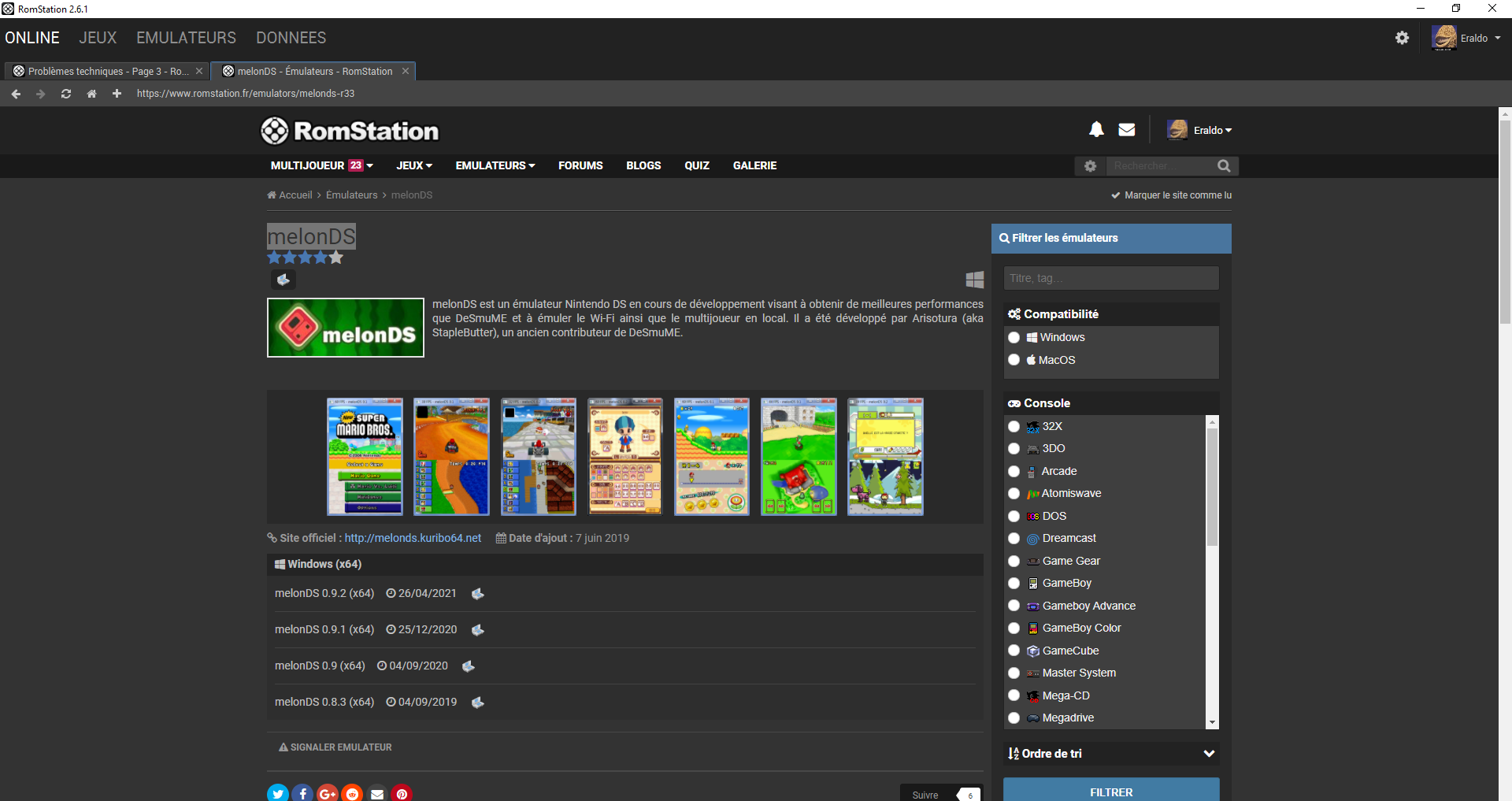Image resolution: width=1512 pixels, height=801 pixels.
Task: Select Windows compatibility radio
Action: click(x=1014, y=338)
